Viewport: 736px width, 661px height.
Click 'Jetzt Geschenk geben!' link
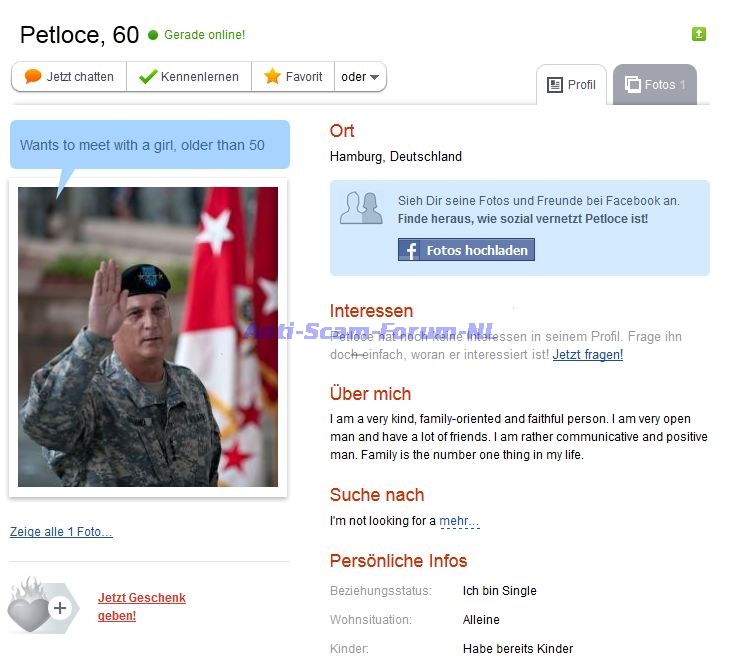pyautogui.click(x=141, y=606)
